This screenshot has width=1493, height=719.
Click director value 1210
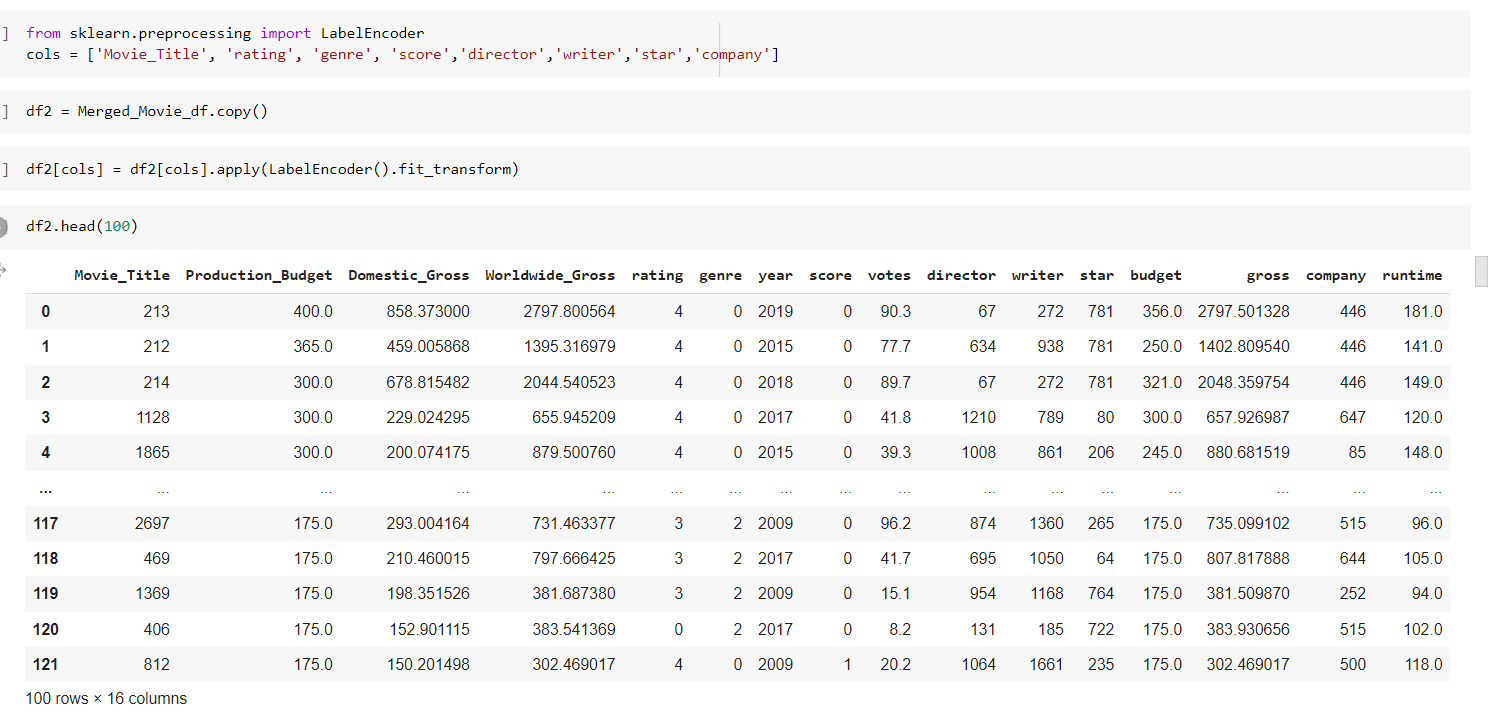click(x=979, y=417)
